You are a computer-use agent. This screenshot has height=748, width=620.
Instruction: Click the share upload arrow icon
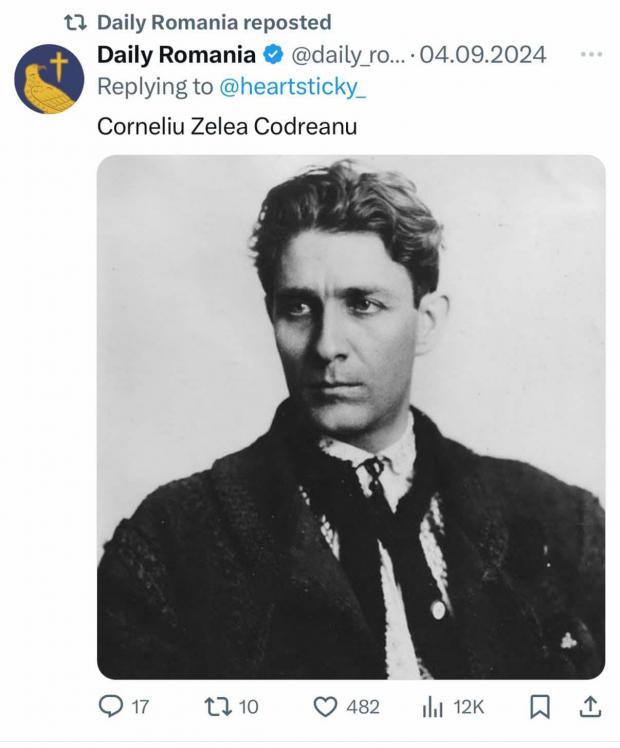[x=590, y=706]
